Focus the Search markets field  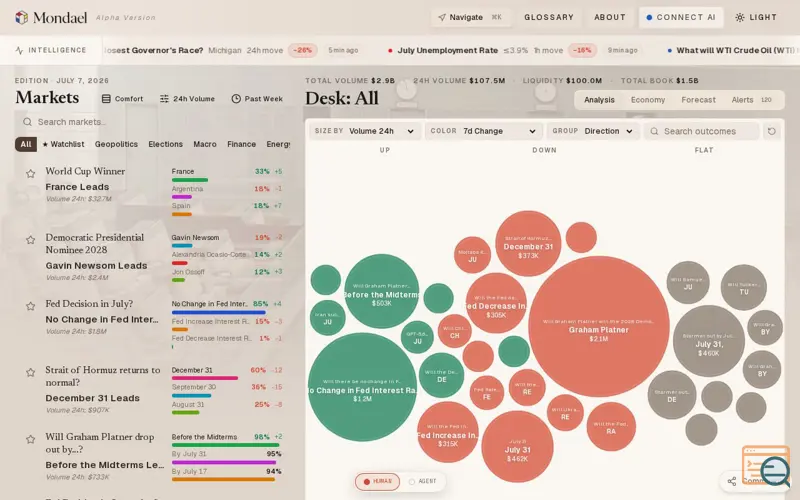click(x=153, y=122)
